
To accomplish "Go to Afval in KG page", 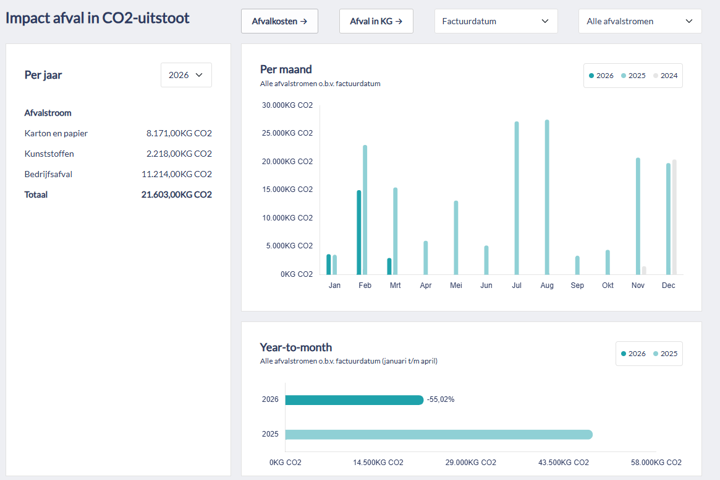I will pos(376,21).
